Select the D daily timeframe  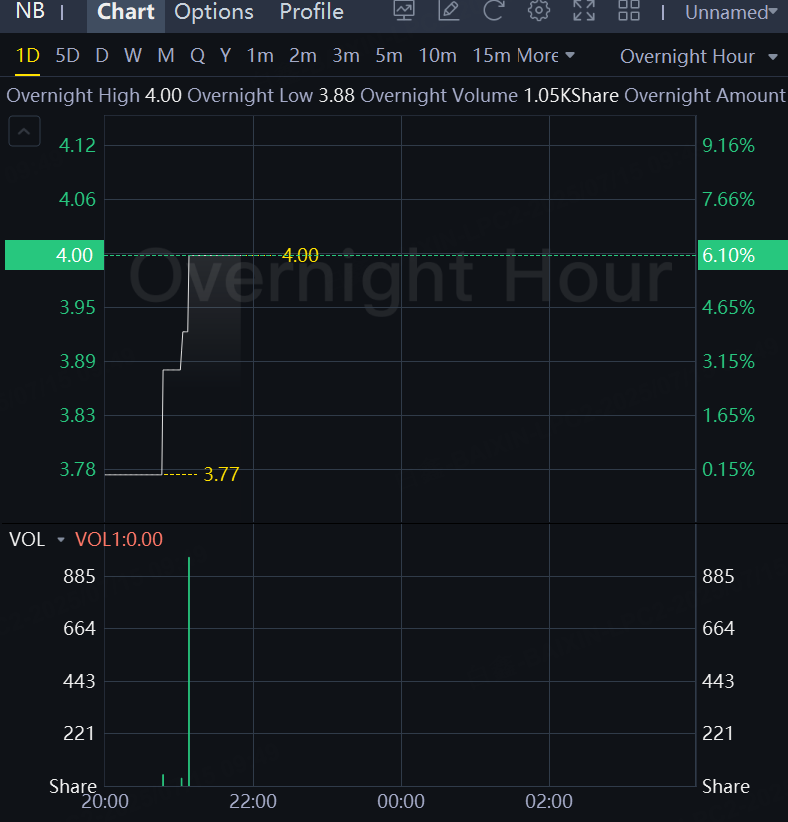click(x=102, y=56)
